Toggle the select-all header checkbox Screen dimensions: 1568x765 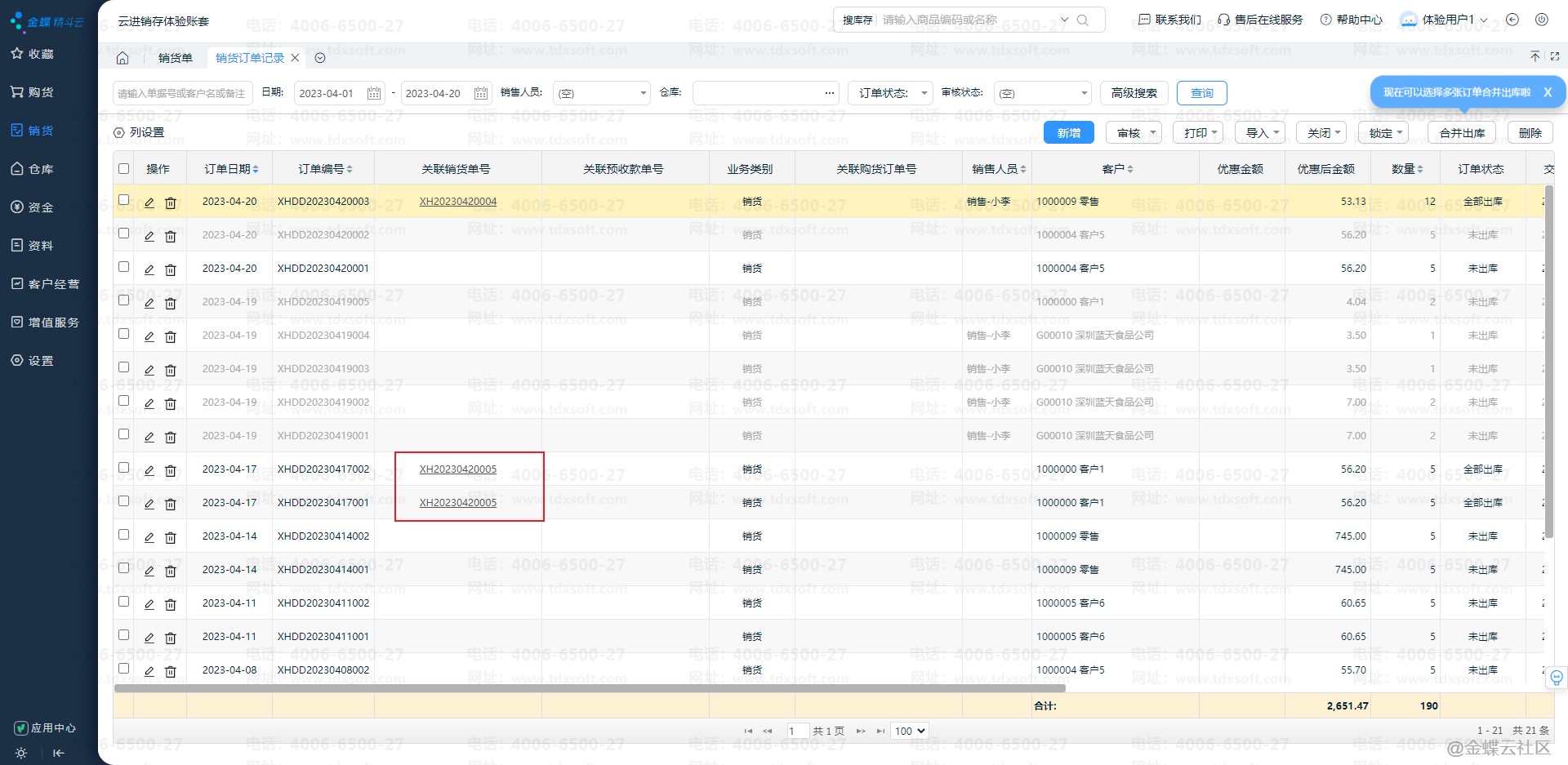124,169
